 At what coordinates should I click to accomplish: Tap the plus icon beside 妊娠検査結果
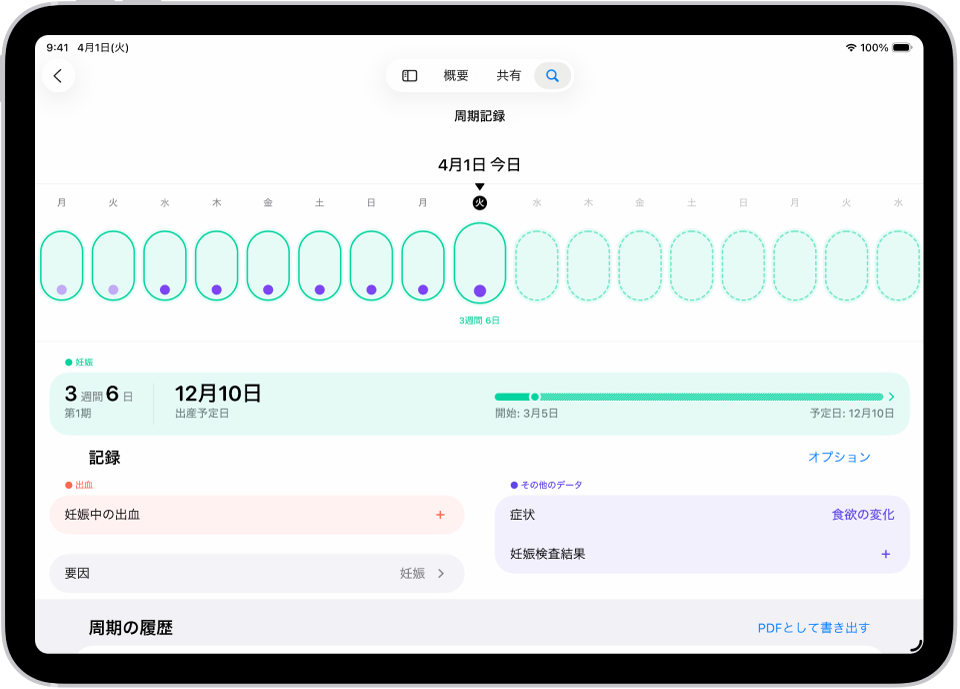[x=886, y=553]
